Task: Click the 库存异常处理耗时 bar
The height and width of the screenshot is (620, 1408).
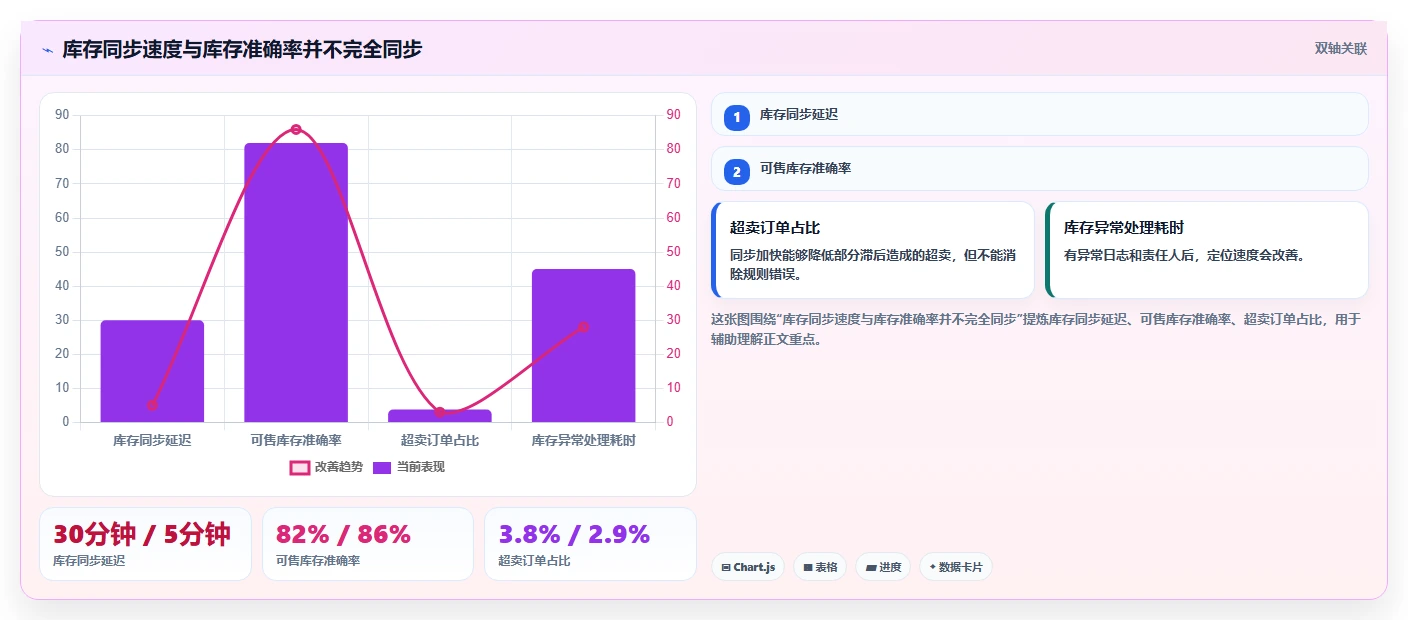Action: (583, 345)
